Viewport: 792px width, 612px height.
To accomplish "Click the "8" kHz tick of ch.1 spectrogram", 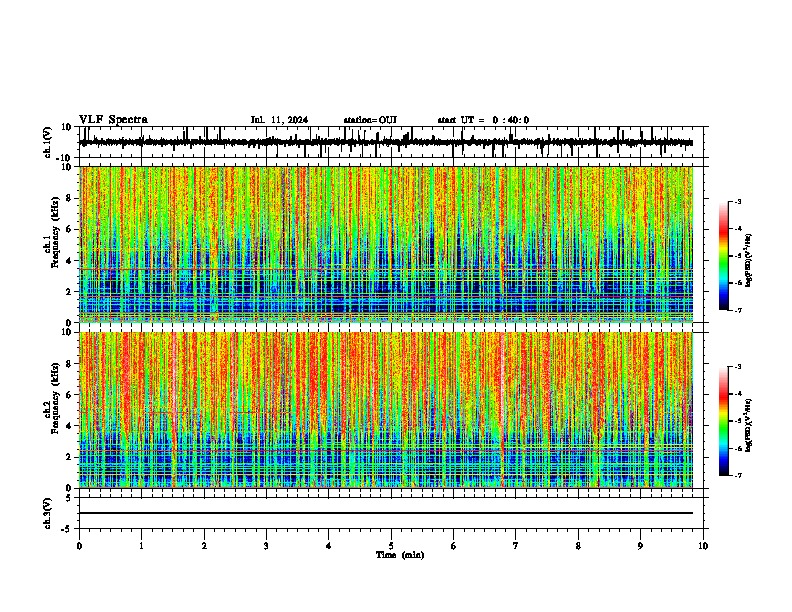I will [70, 198].
